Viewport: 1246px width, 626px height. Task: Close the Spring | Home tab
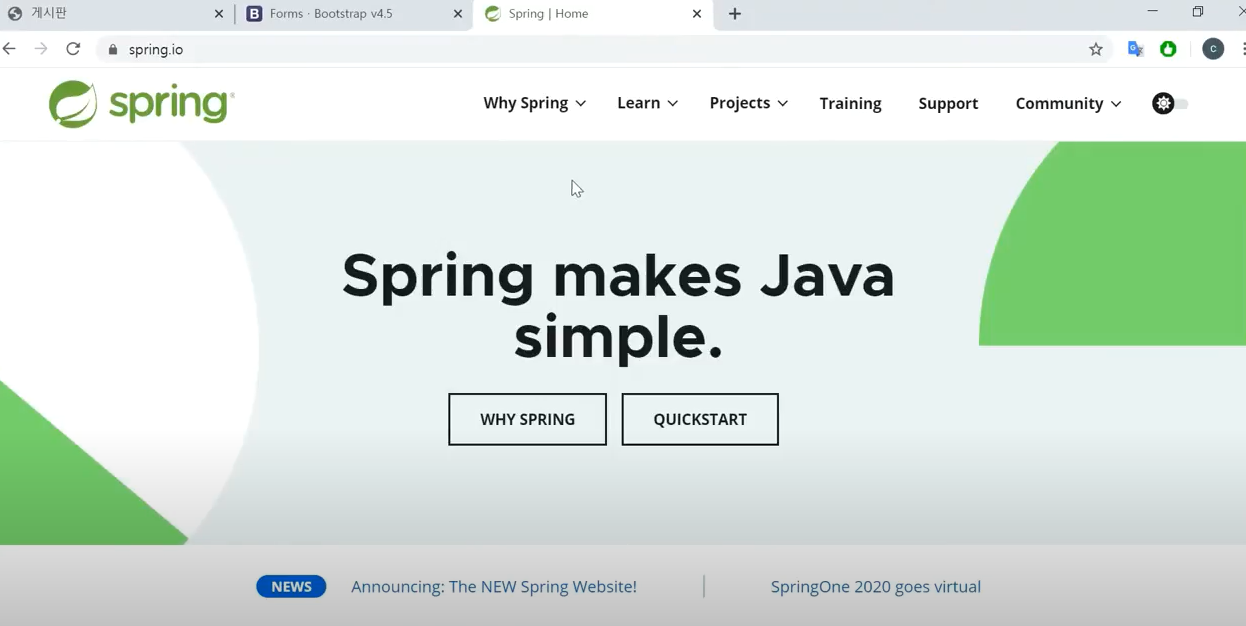tap(697, 14)
